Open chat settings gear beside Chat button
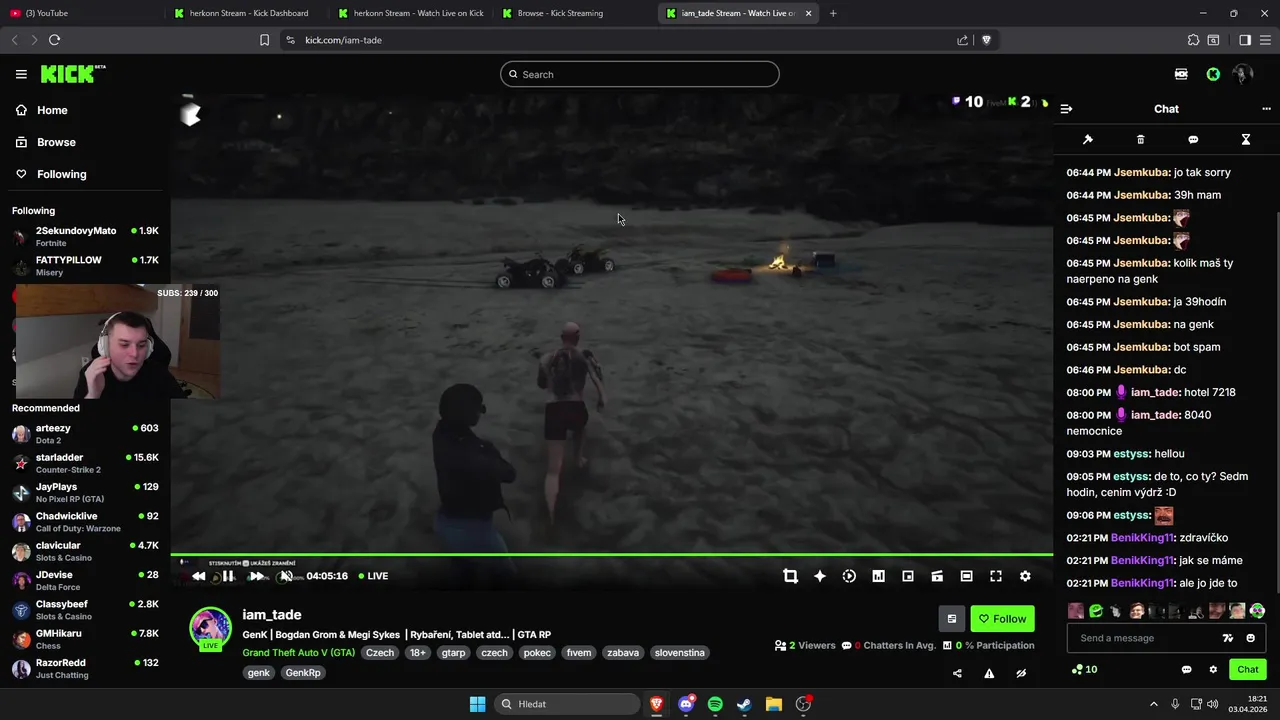The image size is (1280, 720). tap(1213, 670)
